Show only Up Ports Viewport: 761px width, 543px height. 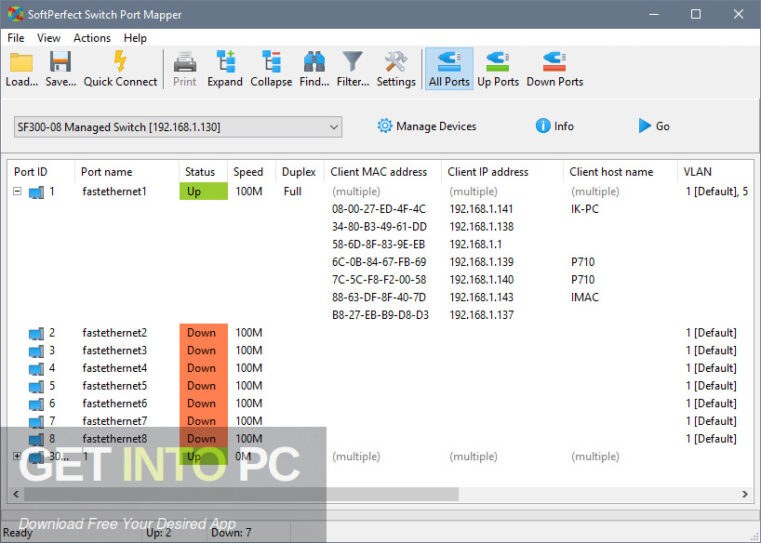click(498, 69)
